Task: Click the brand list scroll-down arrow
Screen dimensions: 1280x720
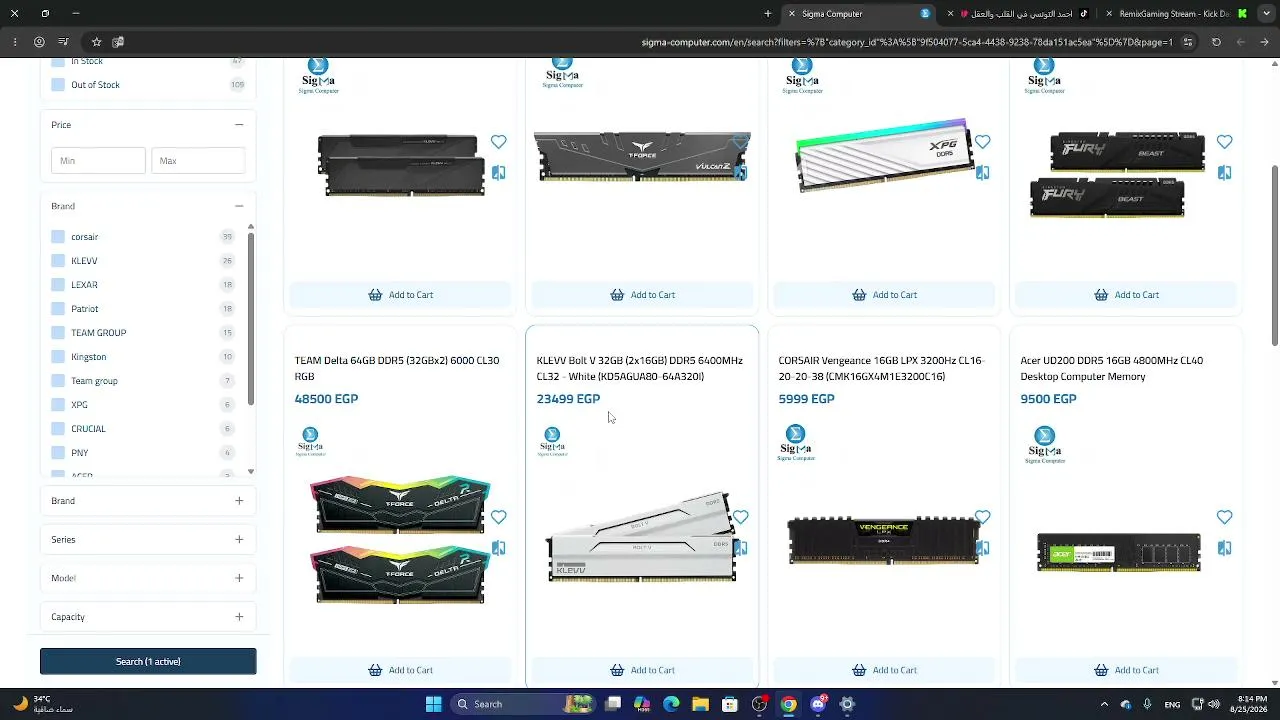Action: pos(250,471)
